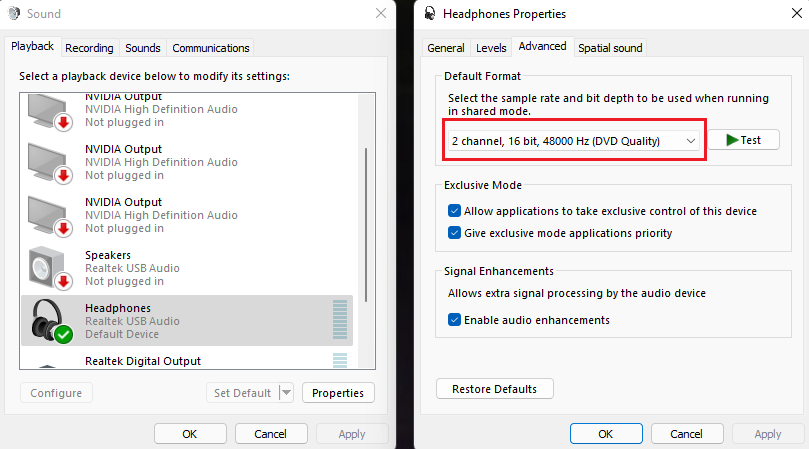Uncheck Give exclusive mode applications priority
Screen dimensions: 809x449
[455, 233]
